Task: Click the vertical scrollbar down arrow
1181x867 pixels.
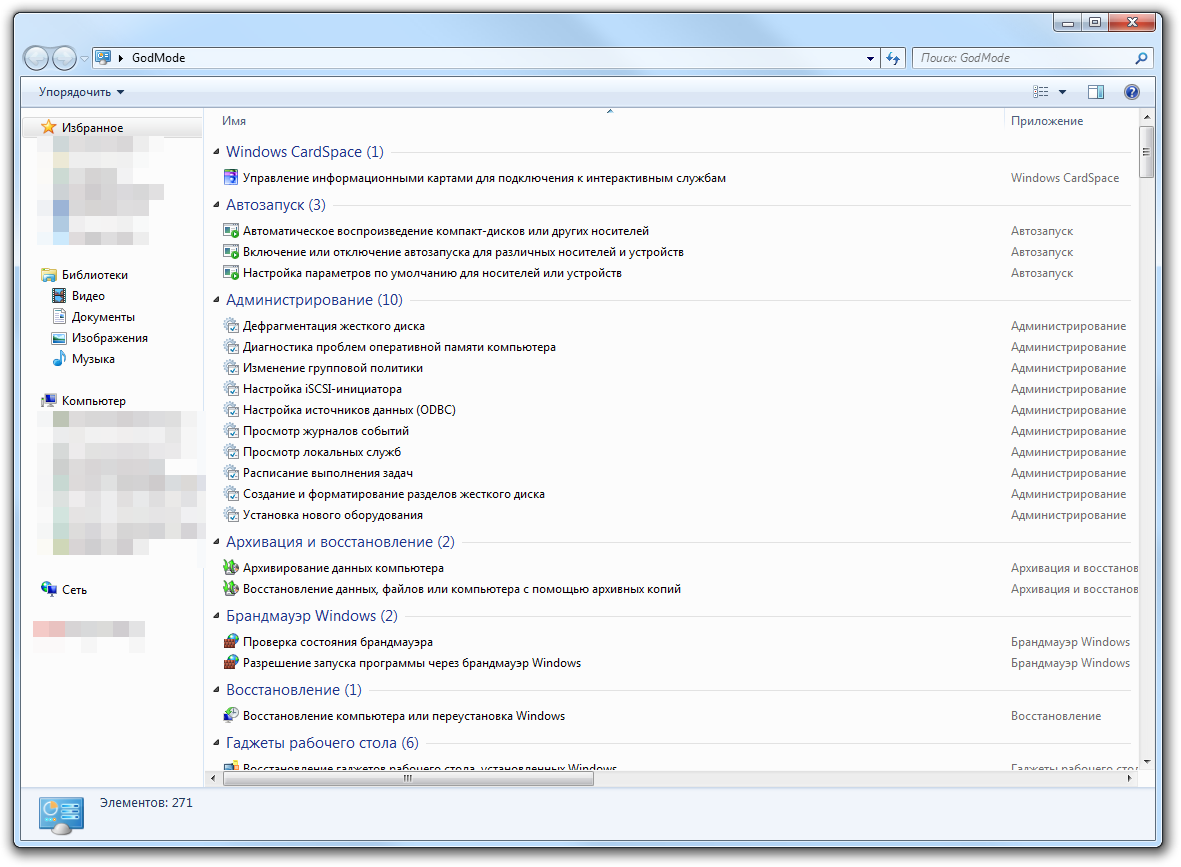Action: (1146, 762)
